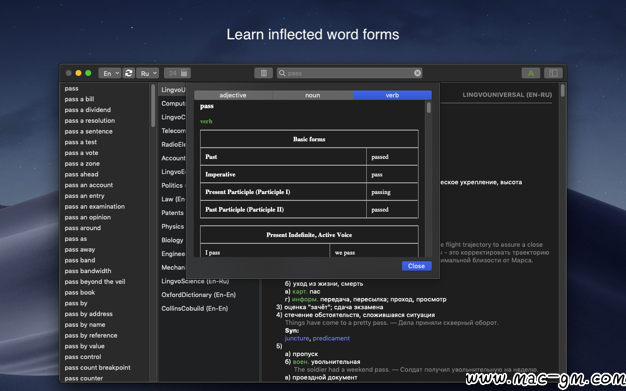626x391 pixels.
Task: Select 'pass book' entry
Action: [x=80, y=292]
